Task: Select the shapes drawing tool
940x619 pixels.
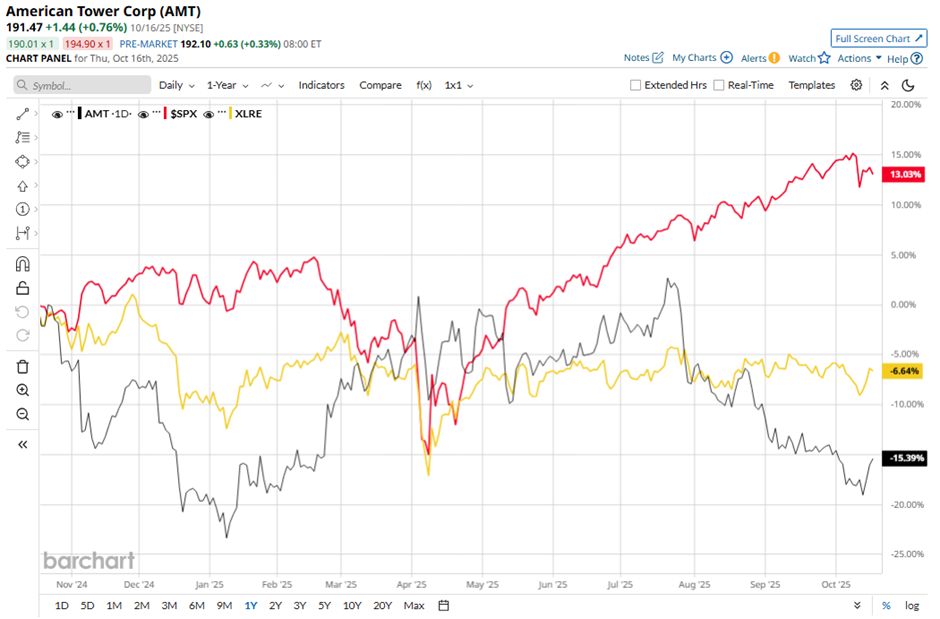Action: 22,161
